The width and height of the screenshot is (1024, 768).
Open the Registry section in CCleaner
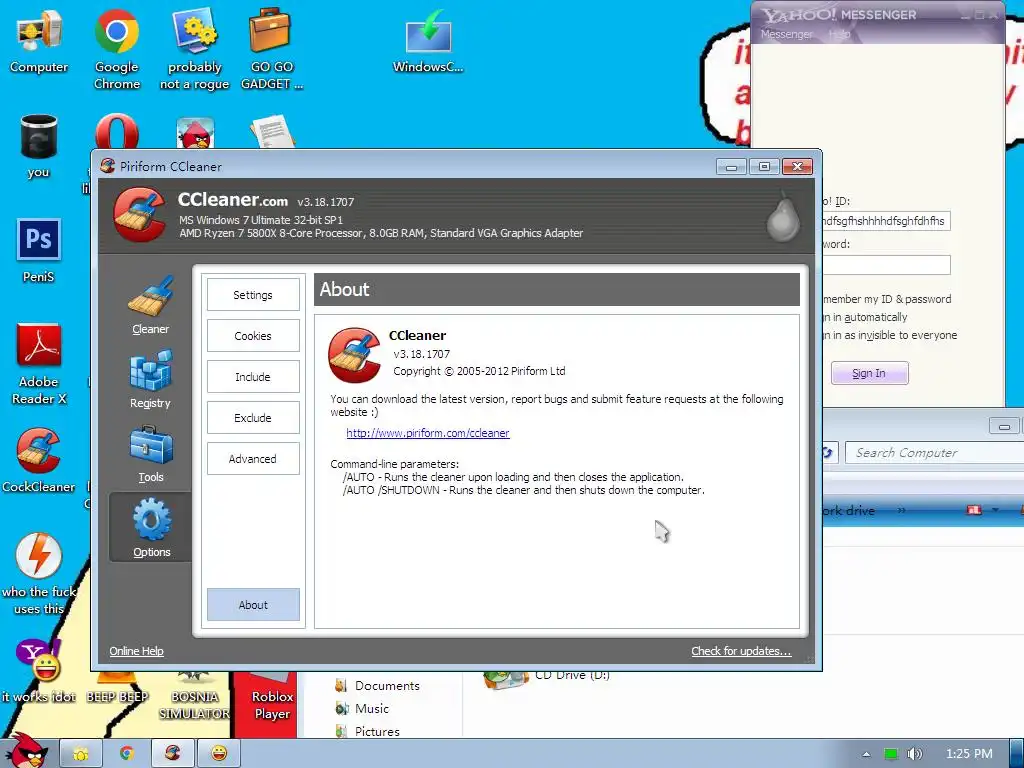(151, 379)
